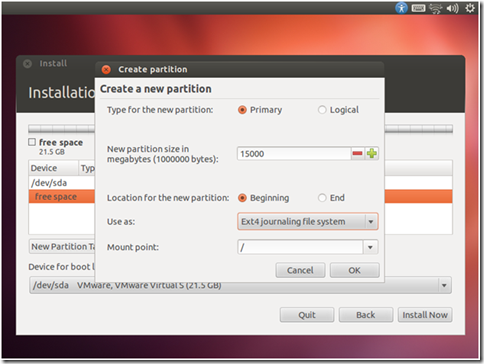The height and width of the screenshot is (364, 484).
Task: Toggle the free space checkbox
Action: tap(32, 142)
